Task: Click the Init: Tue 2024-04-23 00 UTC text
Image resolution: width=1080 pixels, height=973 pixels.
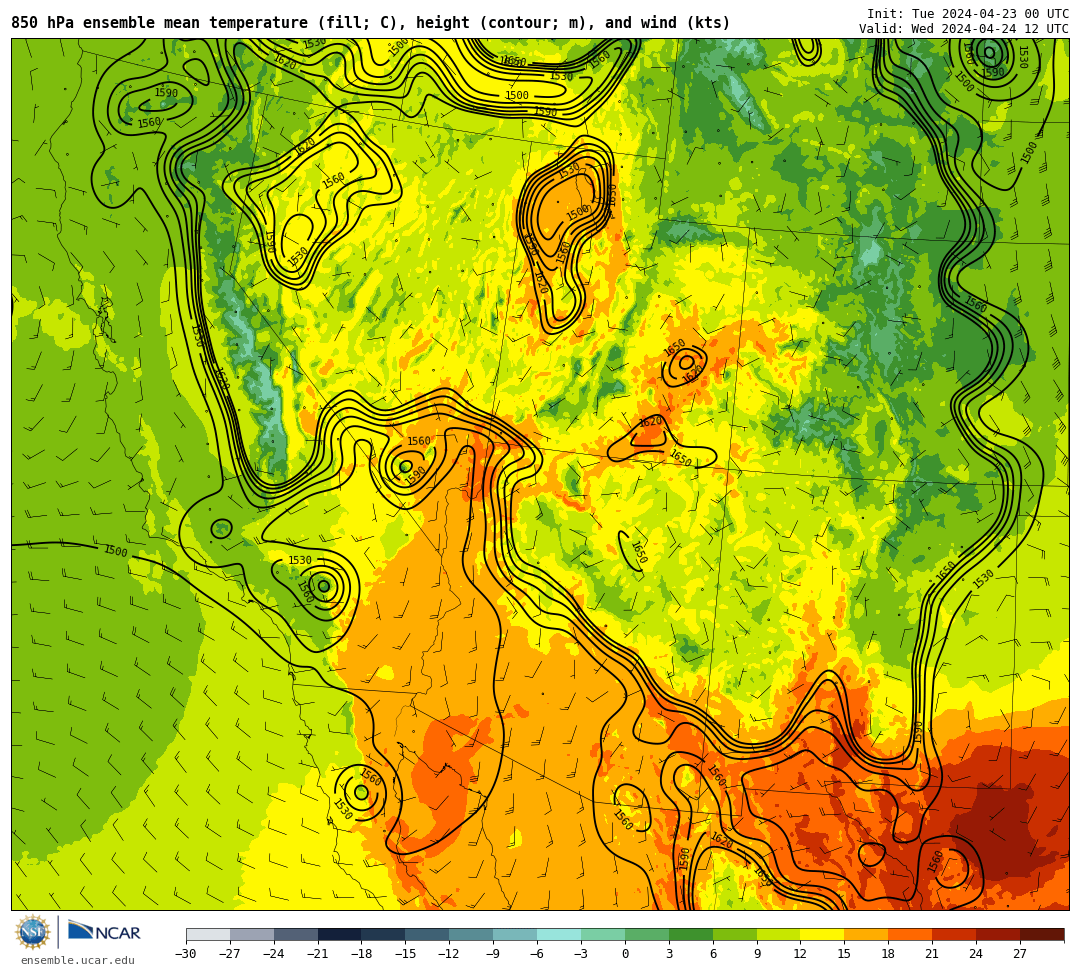Action: pos(968,14)
